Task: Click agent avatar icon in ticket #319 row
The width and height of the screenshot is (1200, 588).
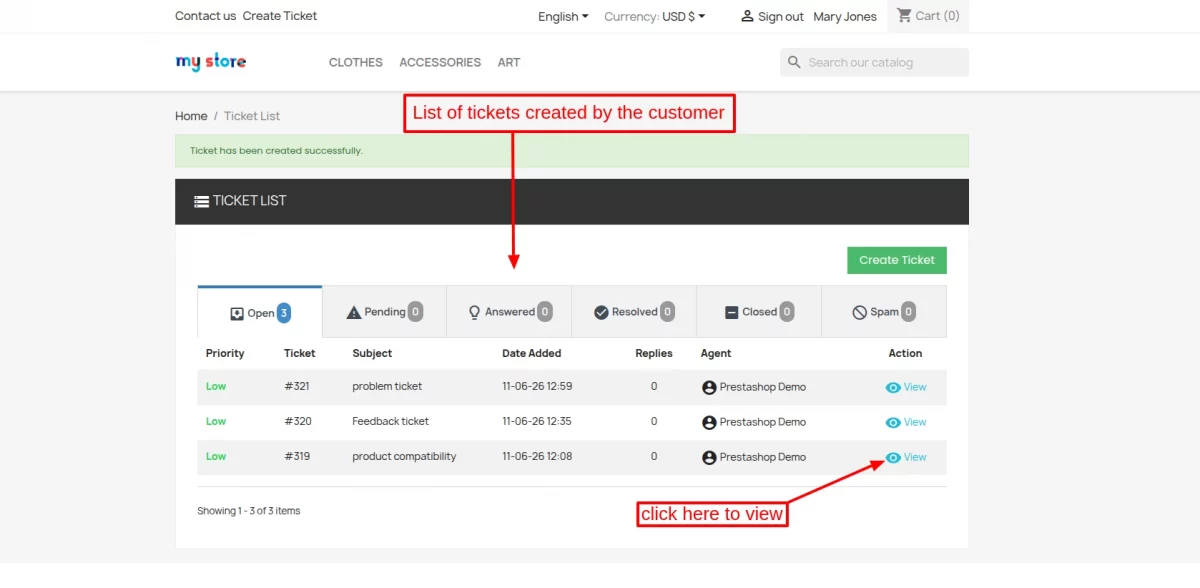Action: pyautogui.click(x=709, y=457)
